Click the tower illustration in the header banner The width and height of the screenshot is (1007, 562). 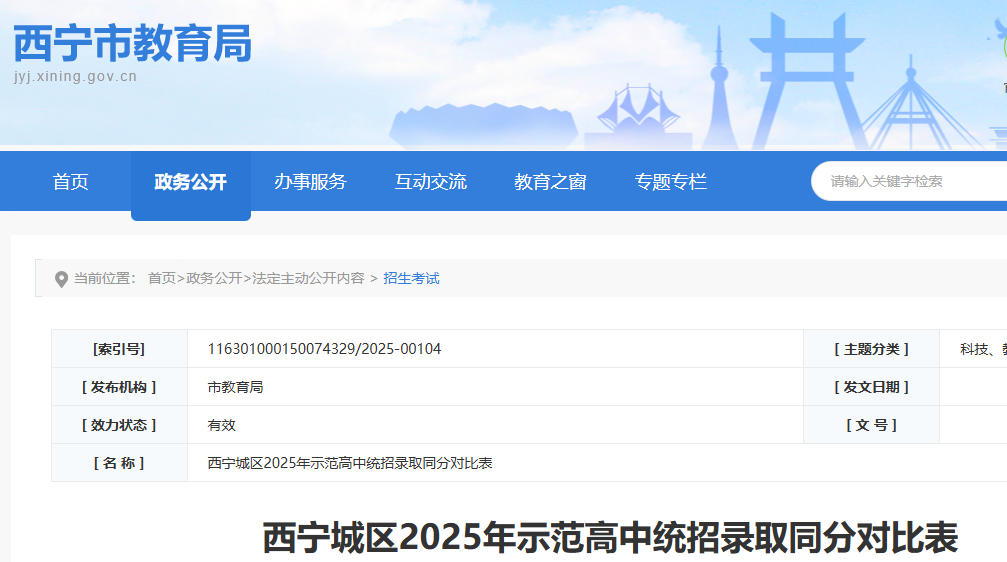coord(718,90)
